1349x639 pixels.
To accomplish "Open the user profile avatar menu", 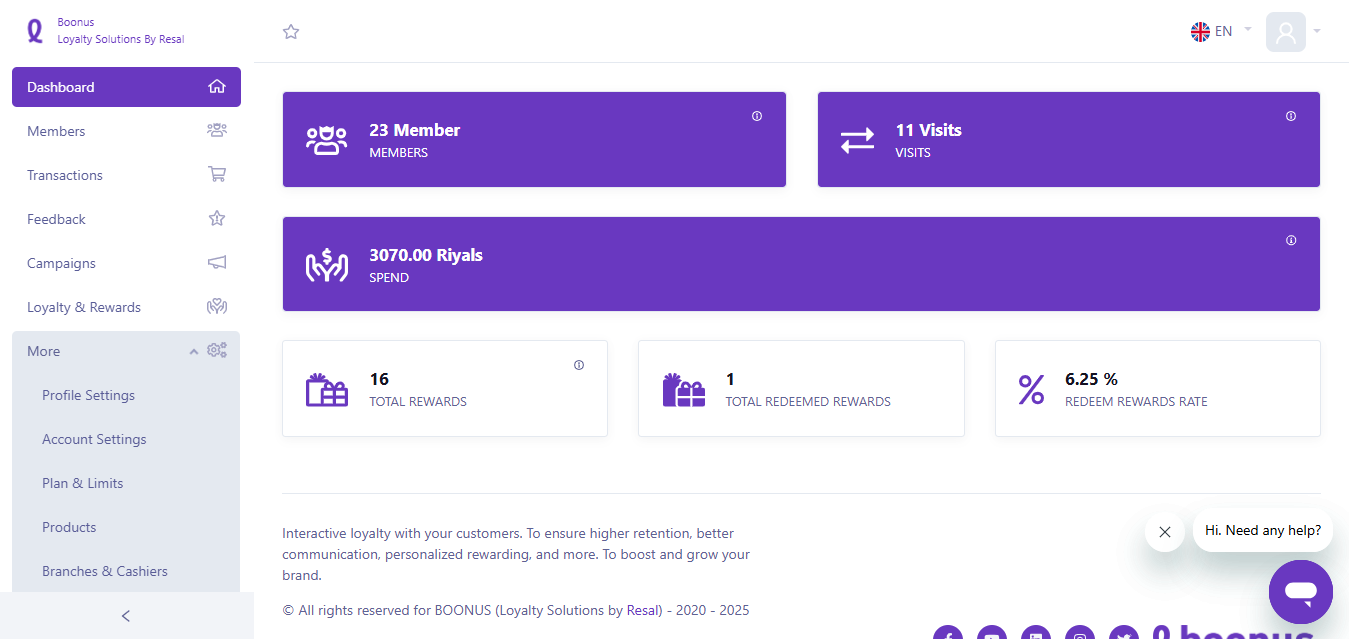I will (1286, 32).
